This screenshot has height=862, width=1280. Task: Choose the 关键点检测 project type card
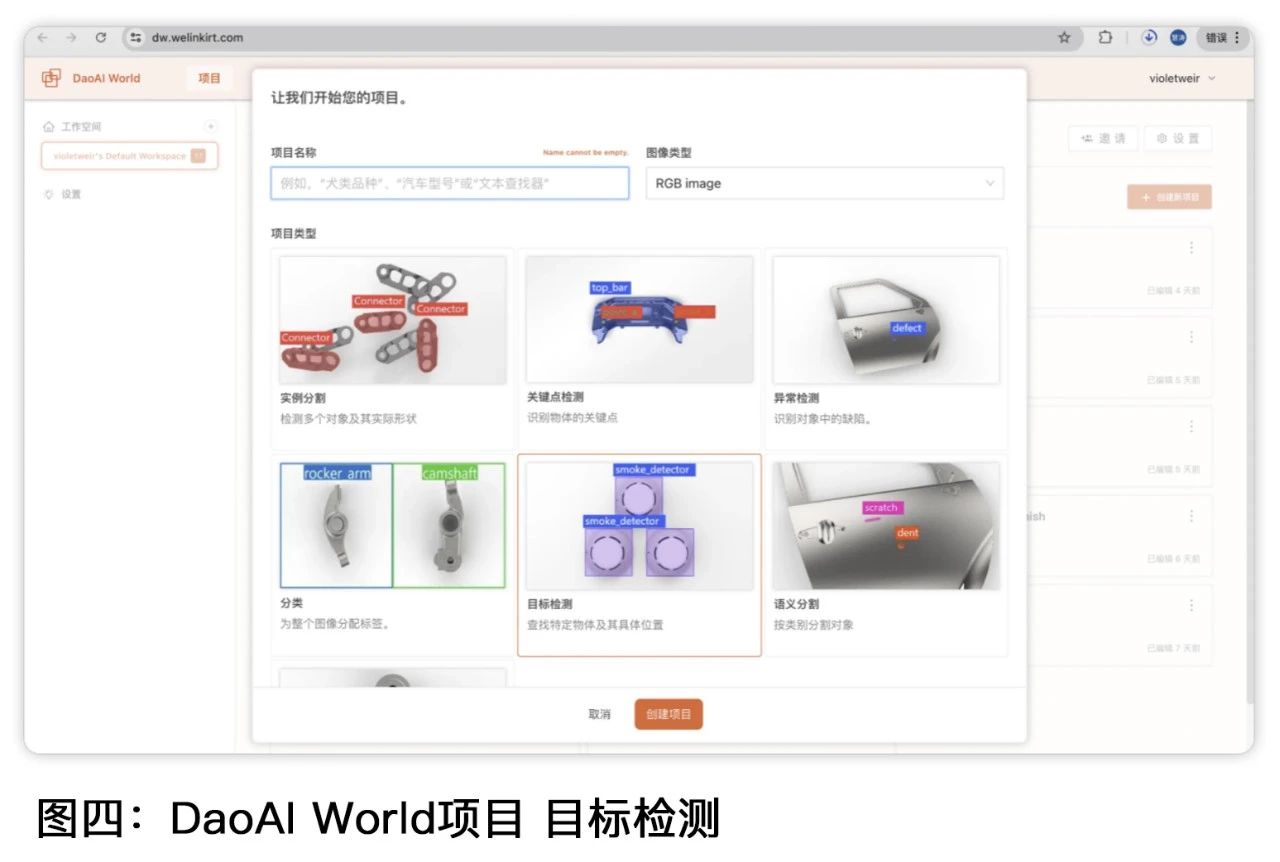(639, 349)
